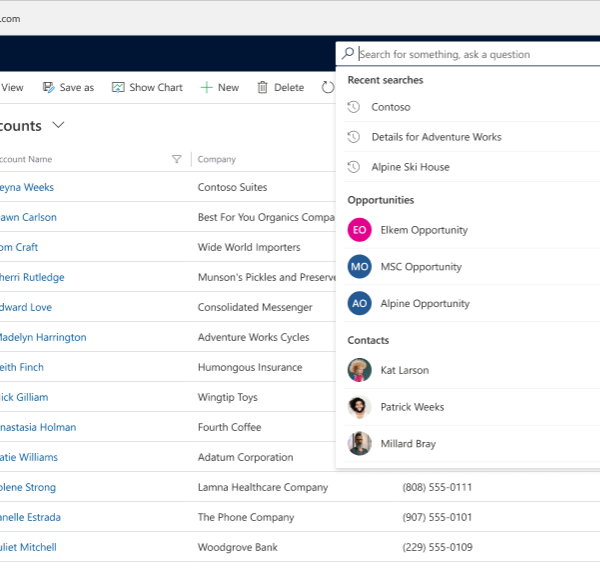Screen dimensions: 600x570
Task: Open the Gilliam account link
Action: coord(24,397)
